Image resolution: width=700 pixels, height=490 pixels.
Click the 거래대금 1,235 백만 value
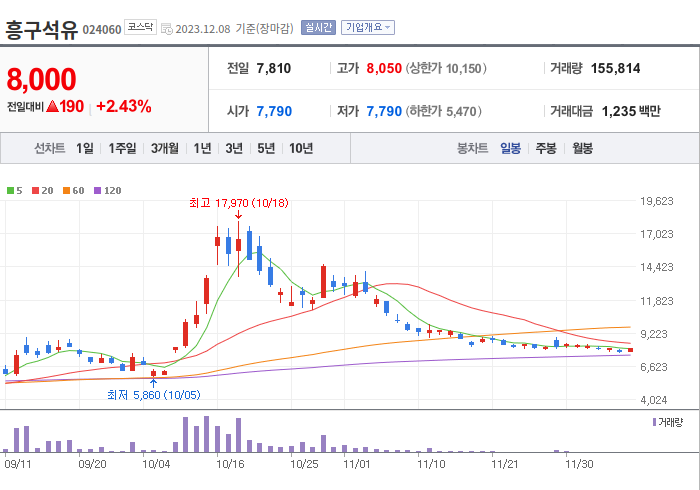point(631,111)
